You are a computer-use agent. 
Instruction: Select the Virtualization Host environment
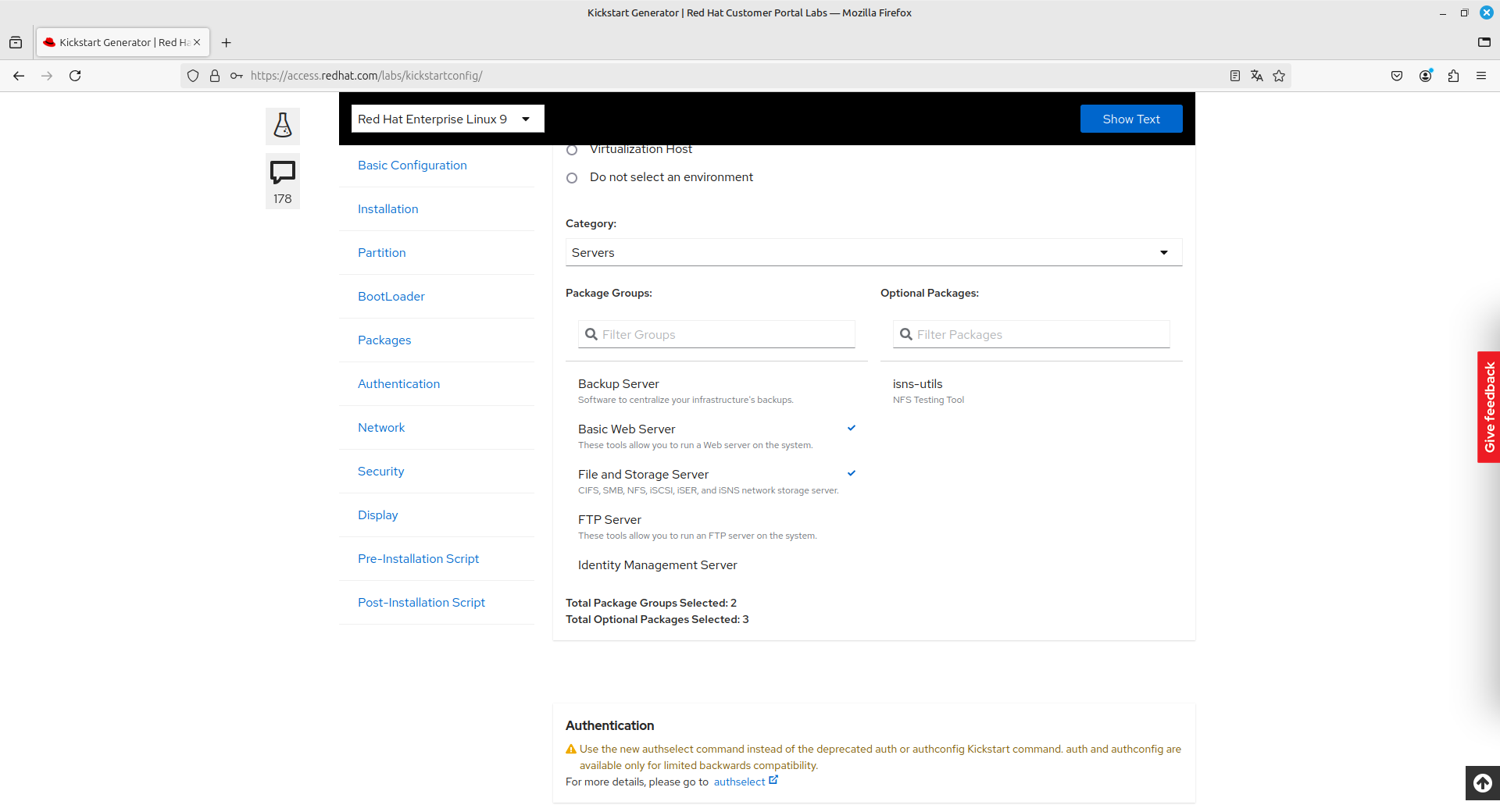[x=572, y=150]
